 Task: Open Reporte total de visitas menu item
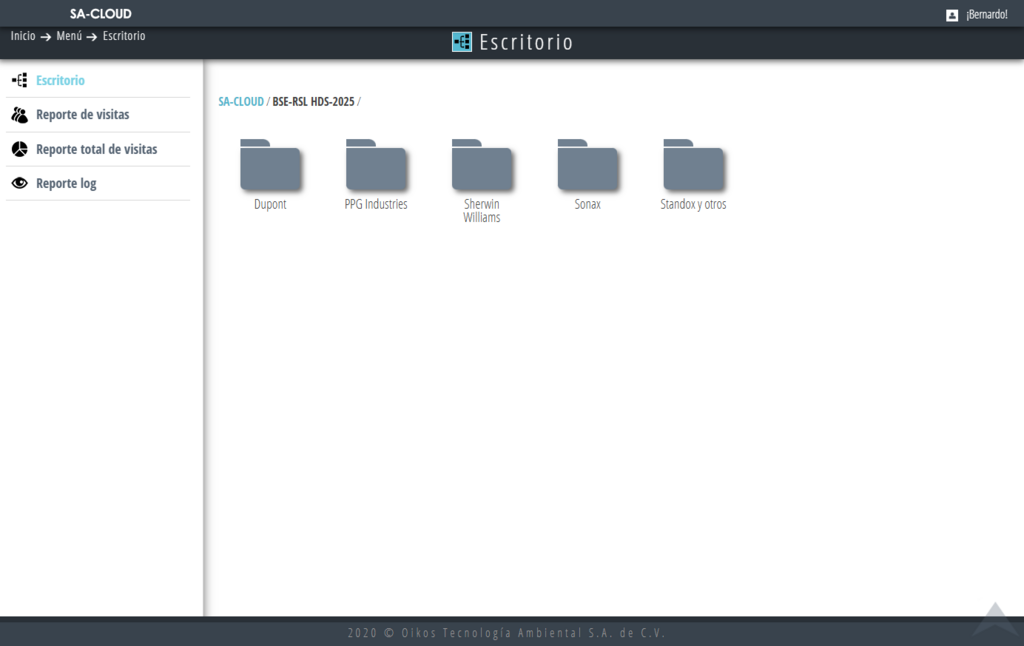click(96, 149)
